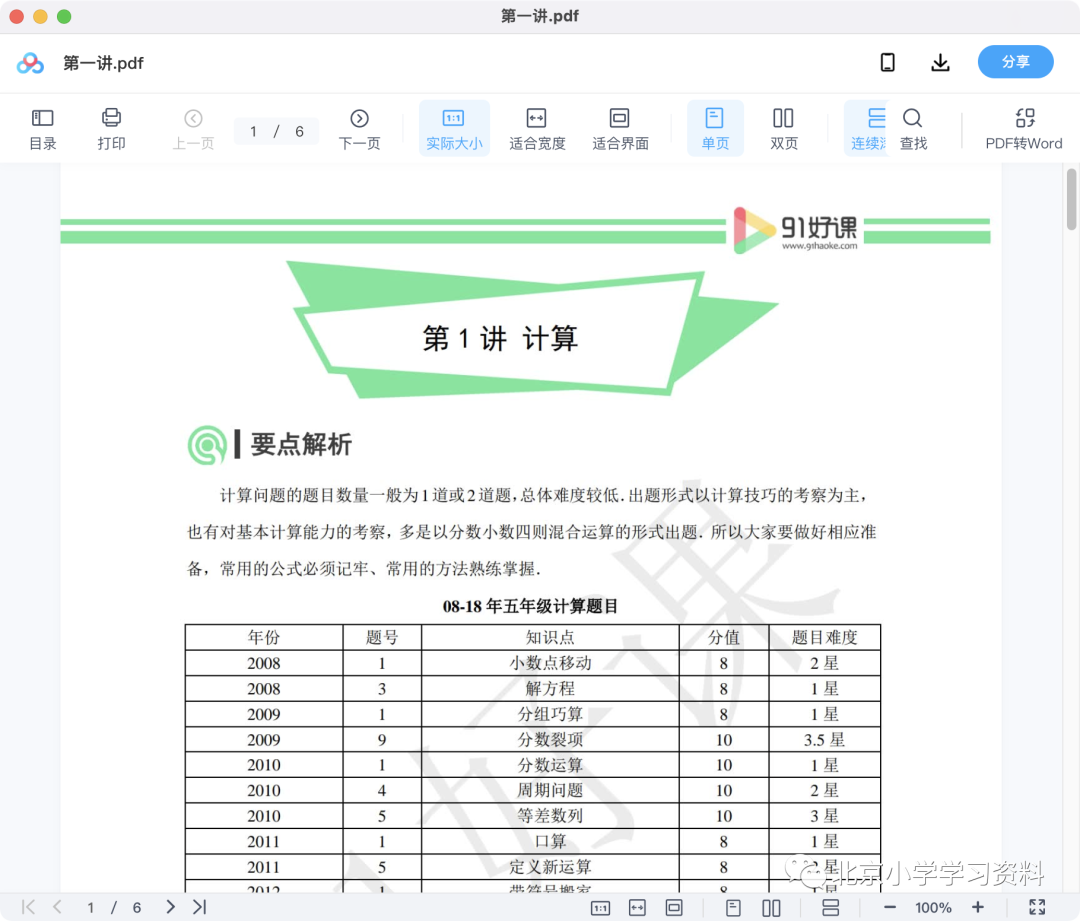Click the bottom bar page number 1

(90, 908)
